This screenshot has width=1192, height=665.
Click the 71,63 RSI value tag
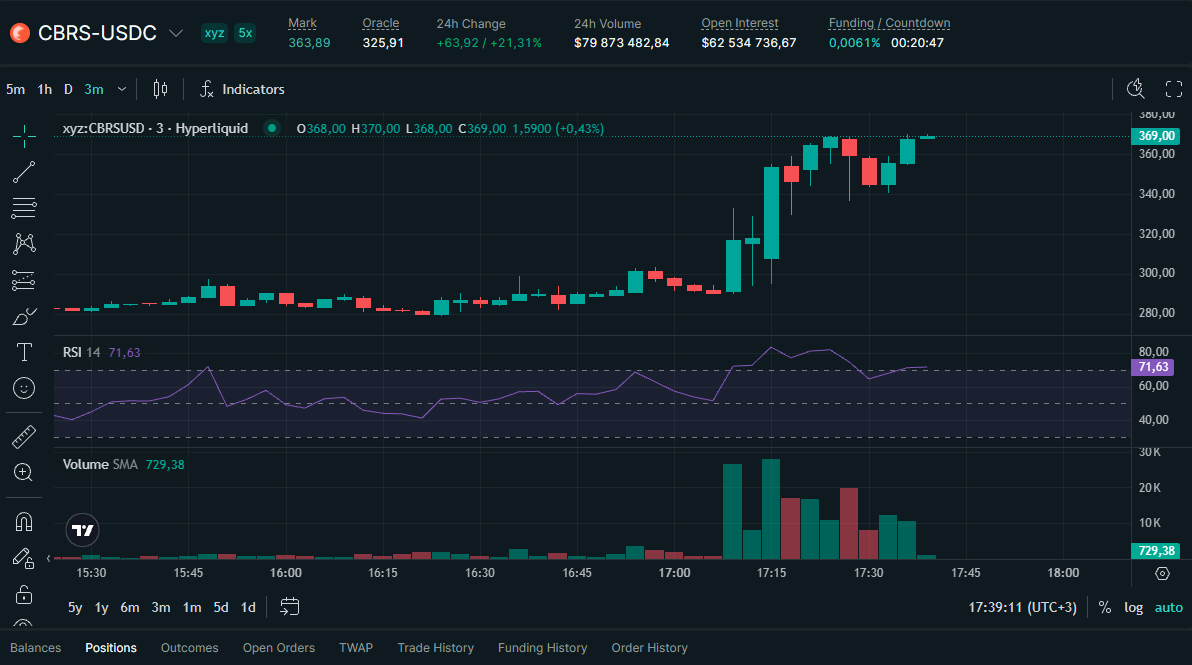click(1153, 367)
